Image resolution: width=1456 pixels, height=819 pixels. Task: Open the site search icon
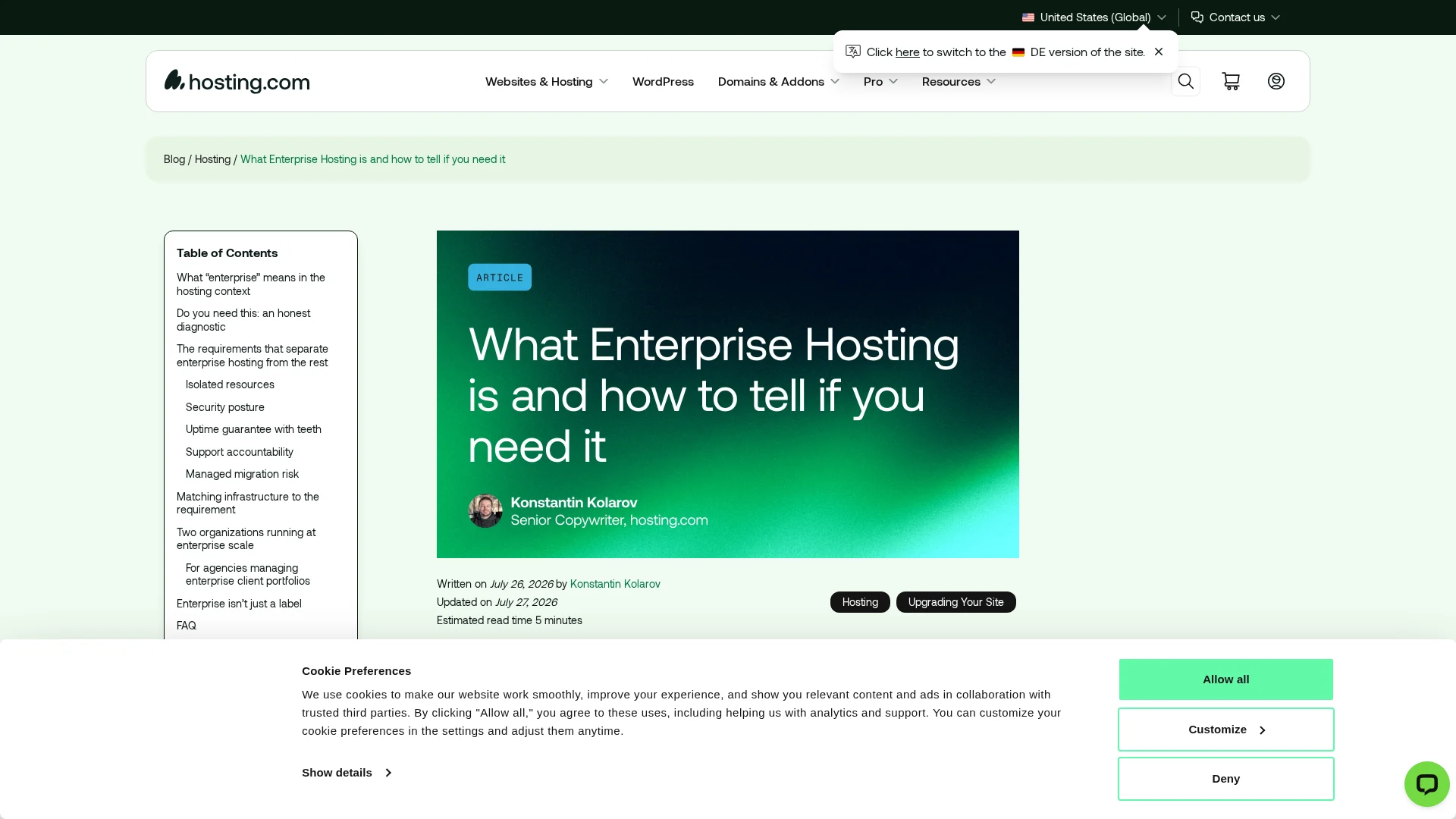coord(1185,81)
